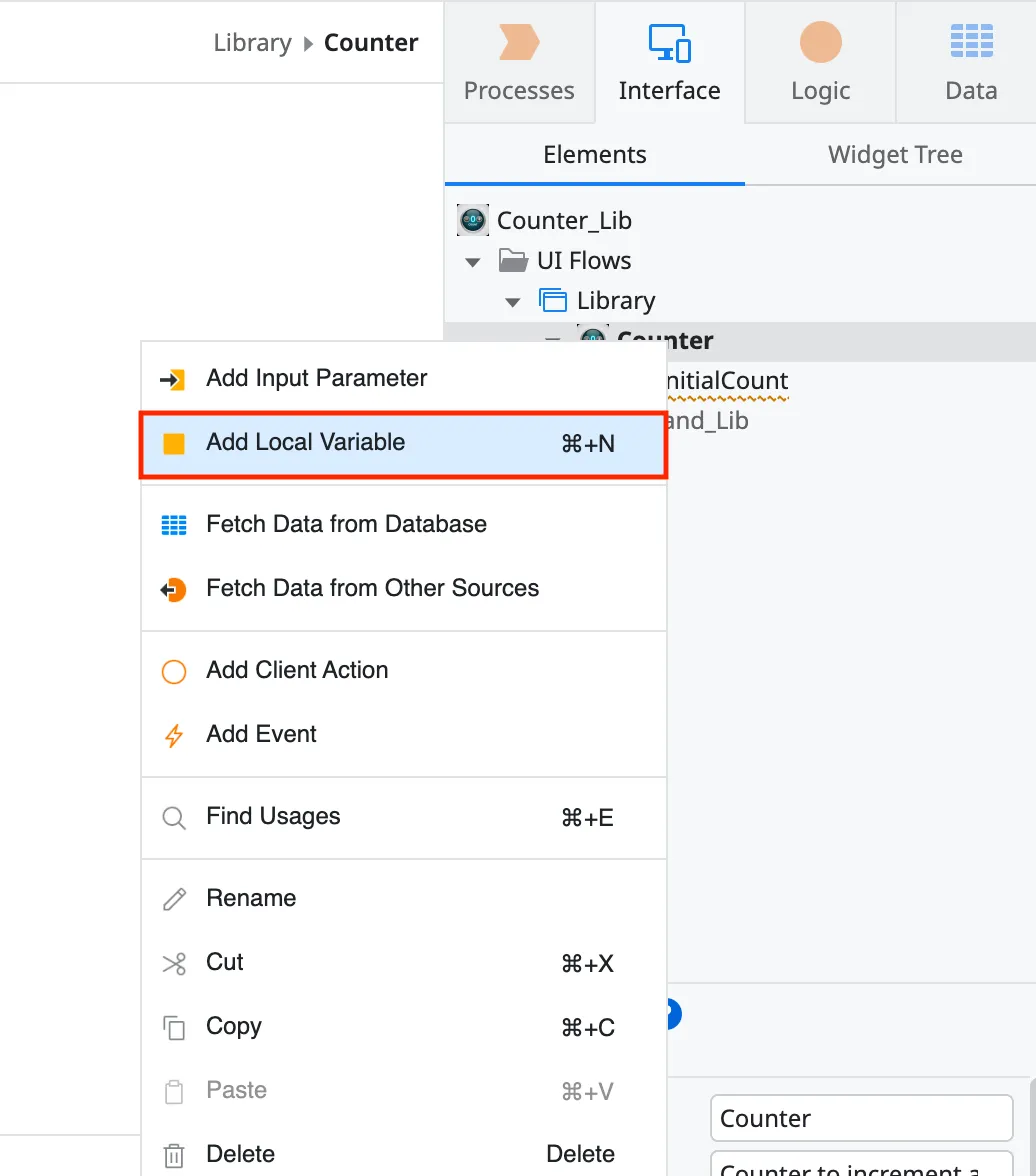Switch to the Elements tab
The width and height of the screenshot is (1036, 1176).
pyautogui.click(x=594, y=155)
